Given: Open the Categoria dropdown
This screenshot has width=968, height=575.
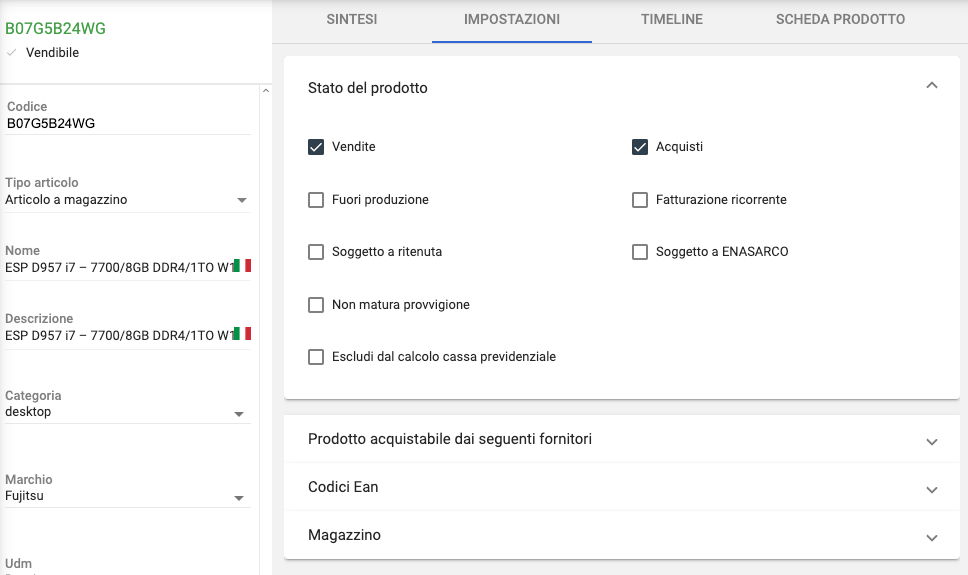Looking at the screenshot, I should tap(239, 414).
